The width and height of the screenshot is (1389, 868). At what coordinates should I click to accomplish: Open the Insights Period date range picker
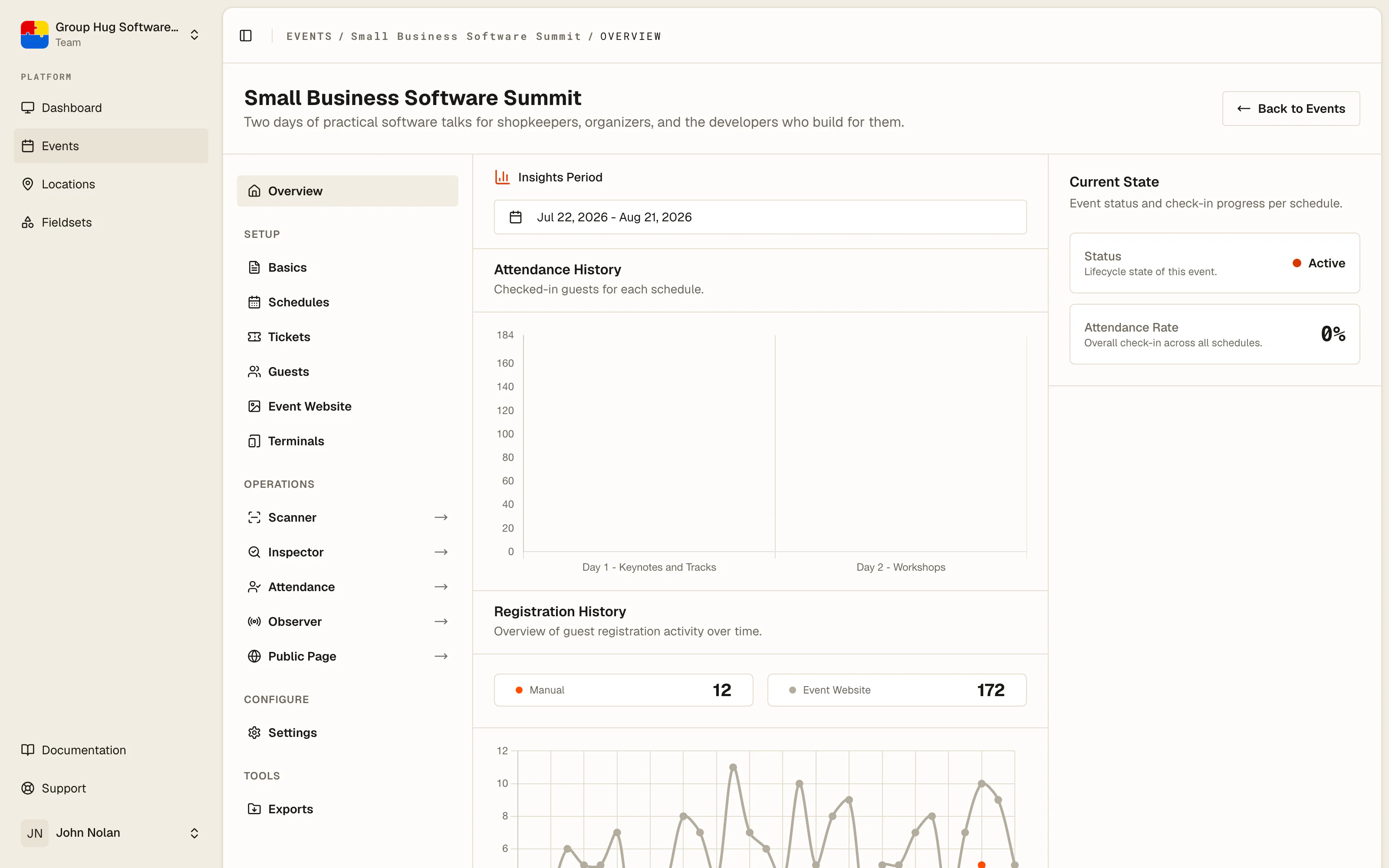[x=760, y=217]
